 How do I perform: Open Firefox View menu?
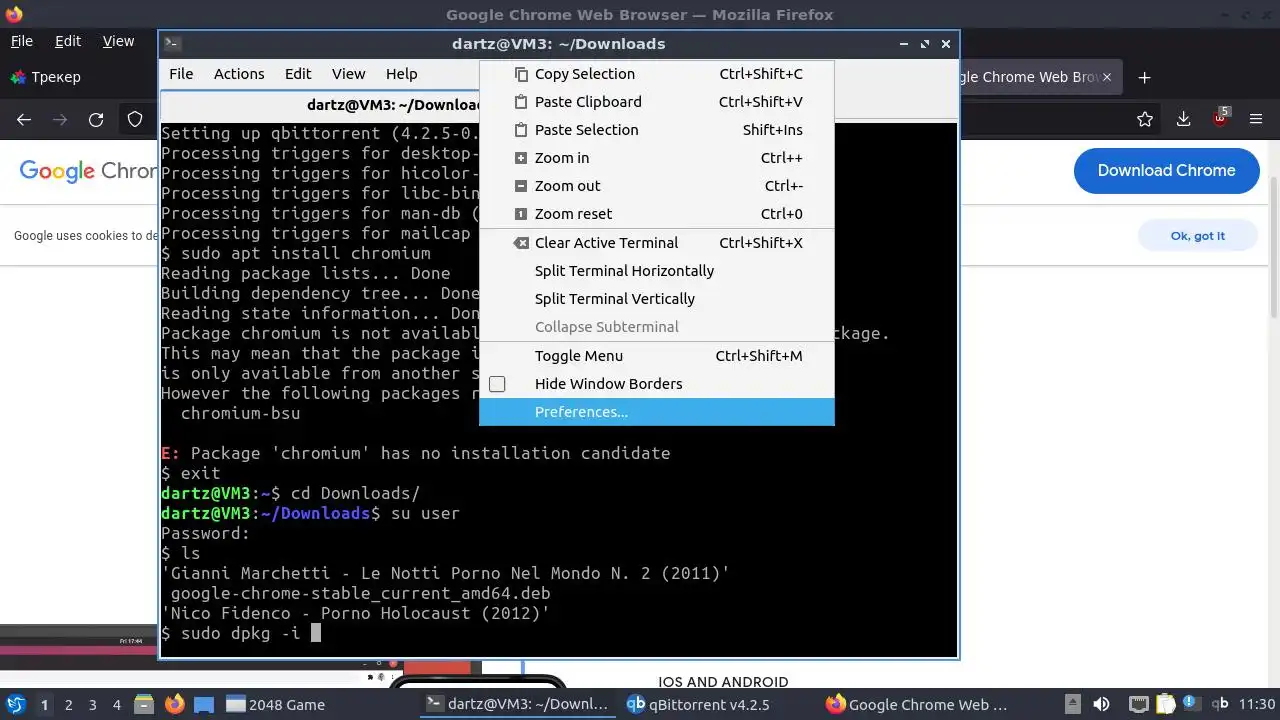118,41
